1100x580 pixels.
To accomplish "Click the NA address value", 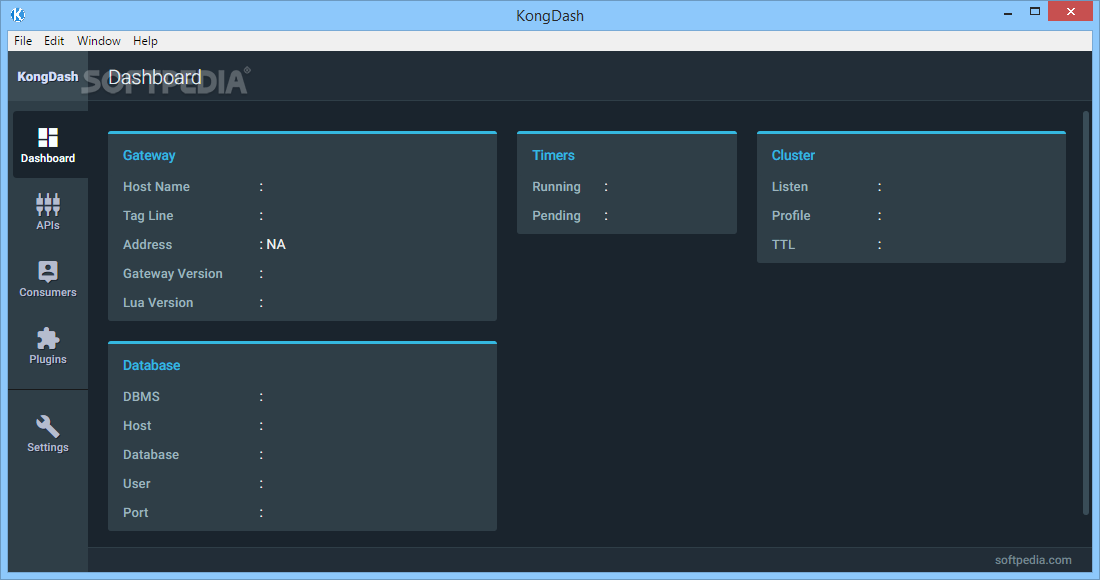I will [x=276, y=245].
